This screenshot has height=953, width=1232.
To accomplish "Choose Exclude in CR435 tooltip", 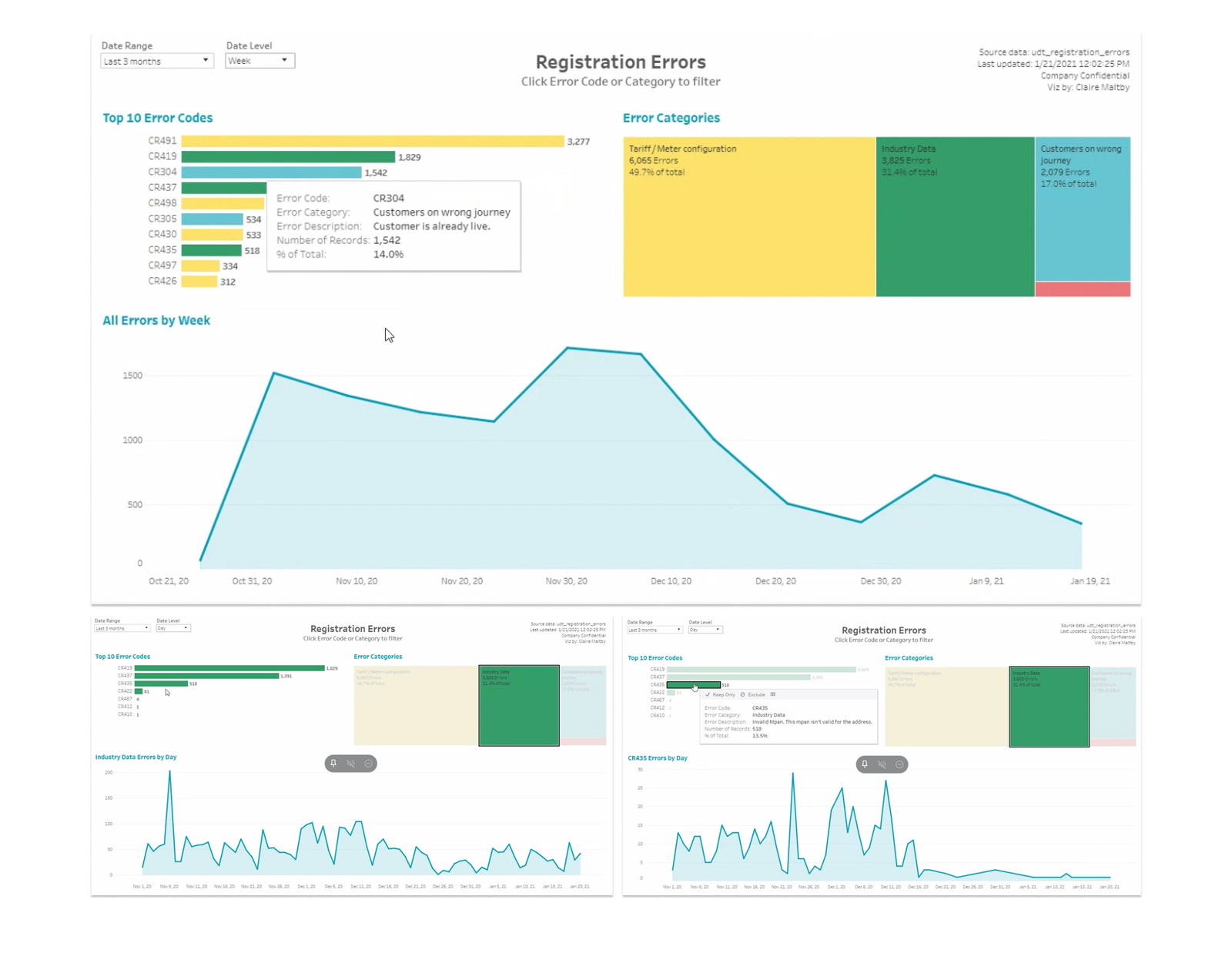I will pos(753,694).
